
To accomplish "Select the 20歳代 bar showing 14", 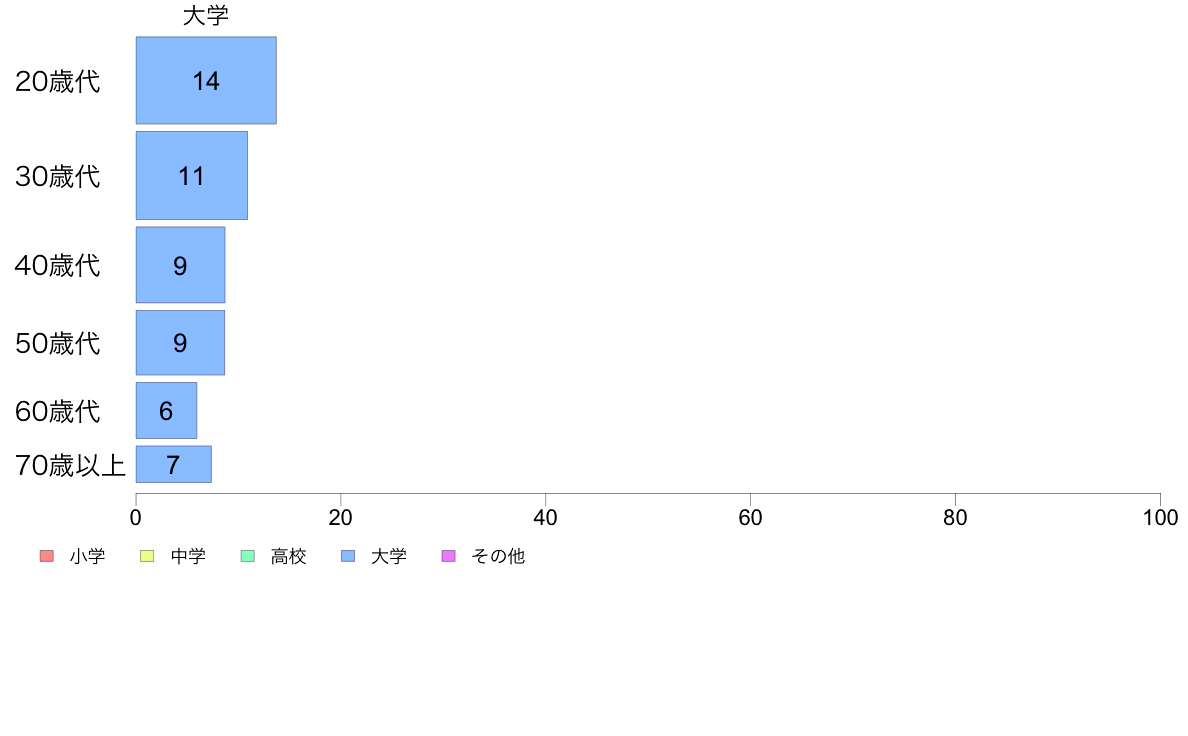I will click(206, 80).
